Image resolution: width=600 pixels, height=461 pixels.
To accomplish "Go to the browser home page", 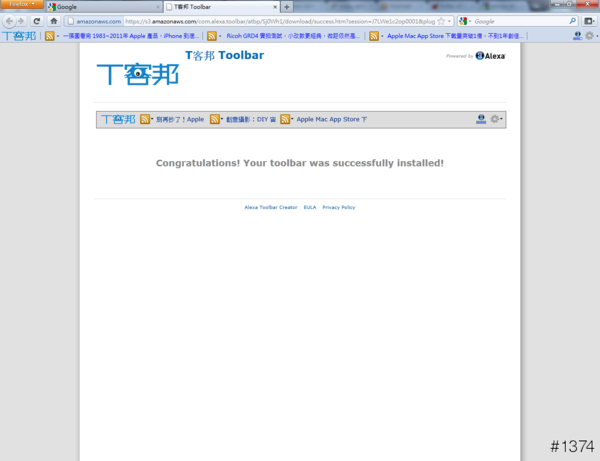I will point(54,21).
